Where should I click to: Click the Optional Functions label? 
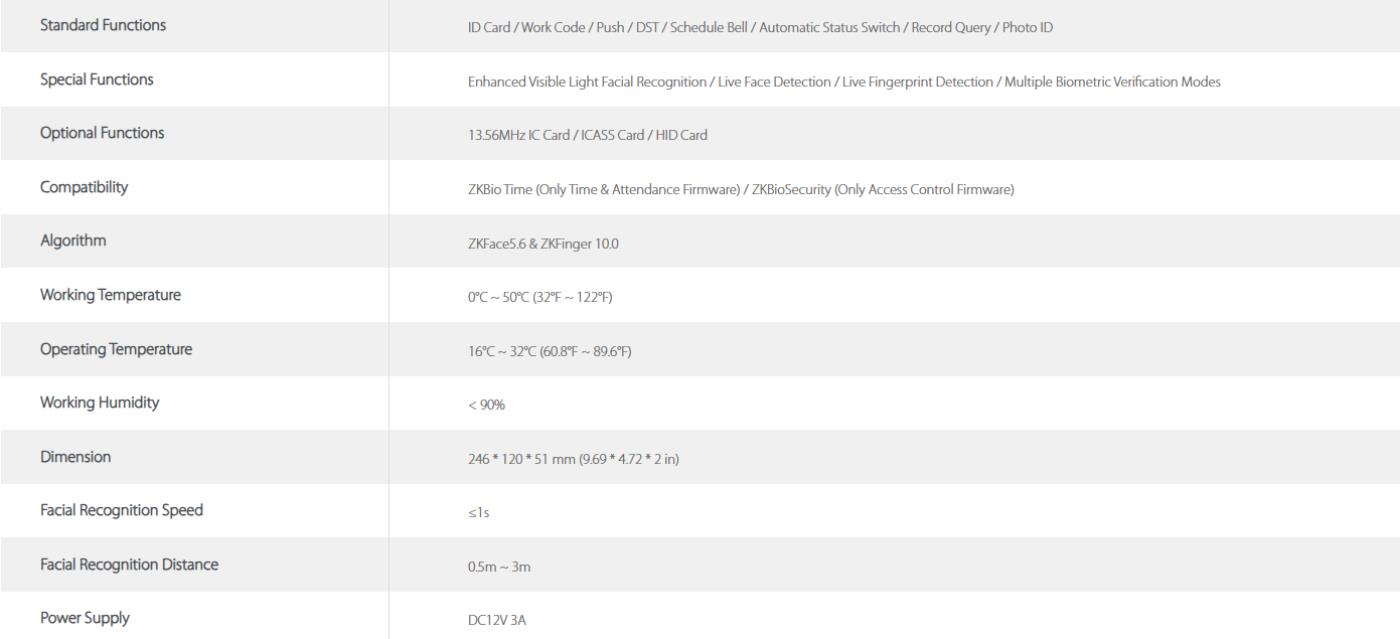coord(102,134)
